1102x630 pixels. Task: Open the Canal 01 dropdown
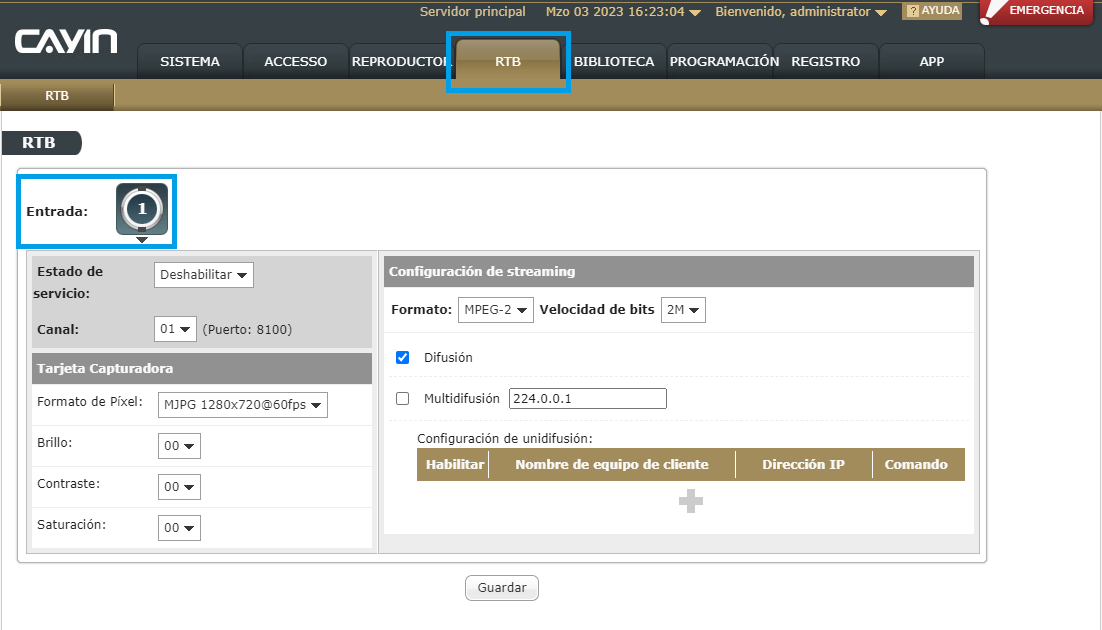175,329
